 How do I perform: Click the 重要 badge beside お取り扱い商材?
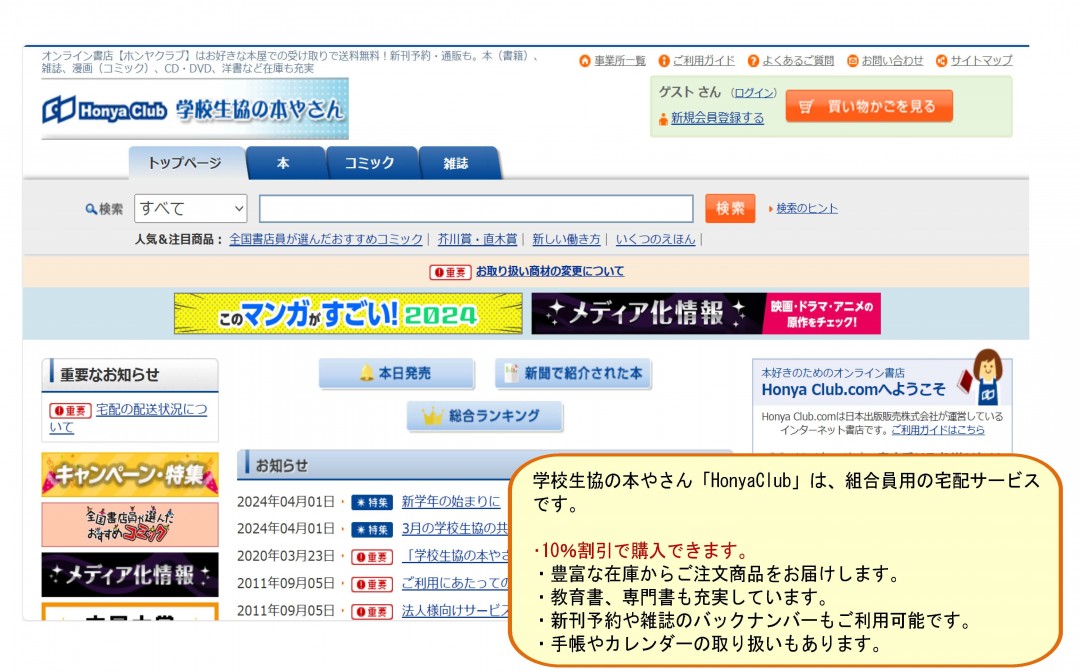[x=450, y=272]
